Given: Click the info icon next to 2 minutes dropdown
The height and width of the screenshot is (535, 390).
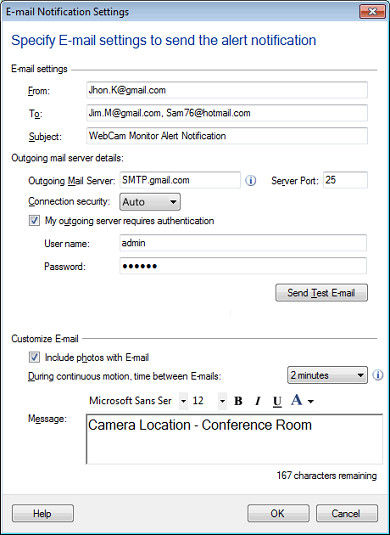Looking at the screenshot, I should point(378,375).
